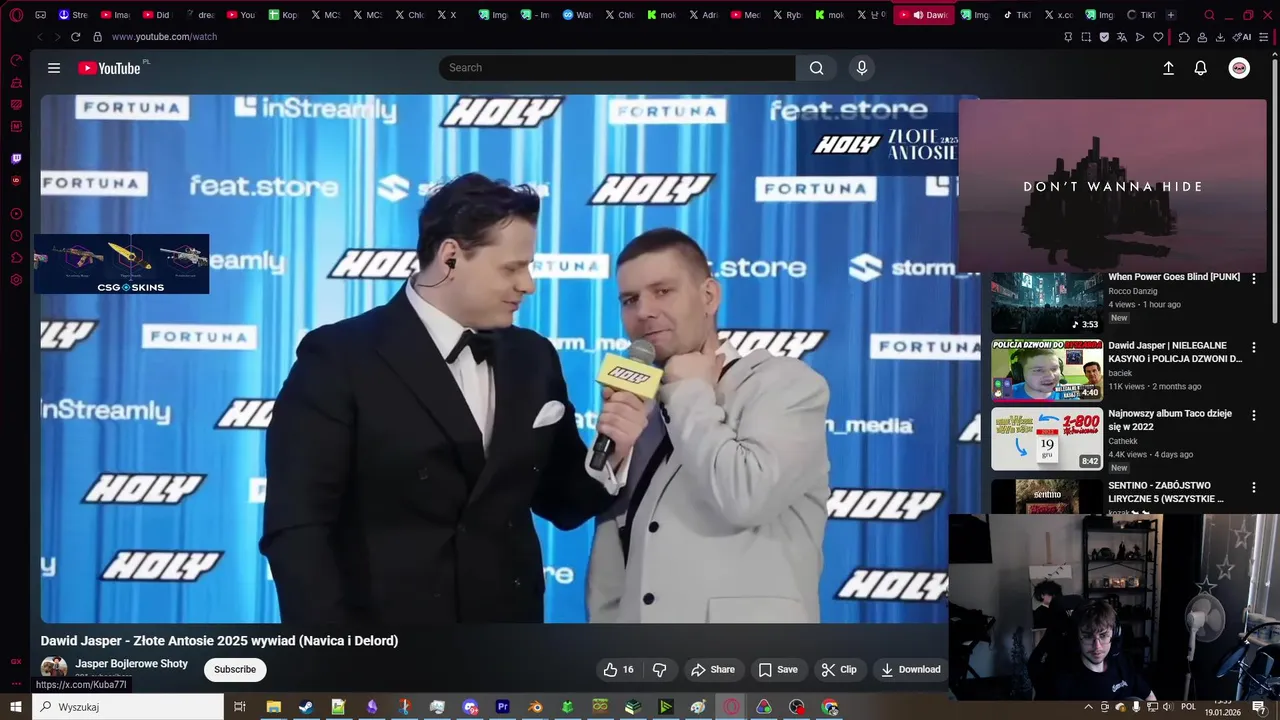Open Chrome from the Windows taskbar

coord(829,707)
